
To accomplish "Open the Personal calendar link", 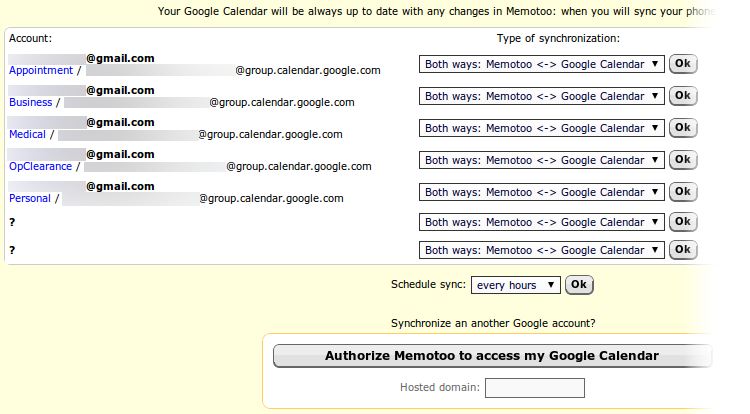I will point(30,199).
